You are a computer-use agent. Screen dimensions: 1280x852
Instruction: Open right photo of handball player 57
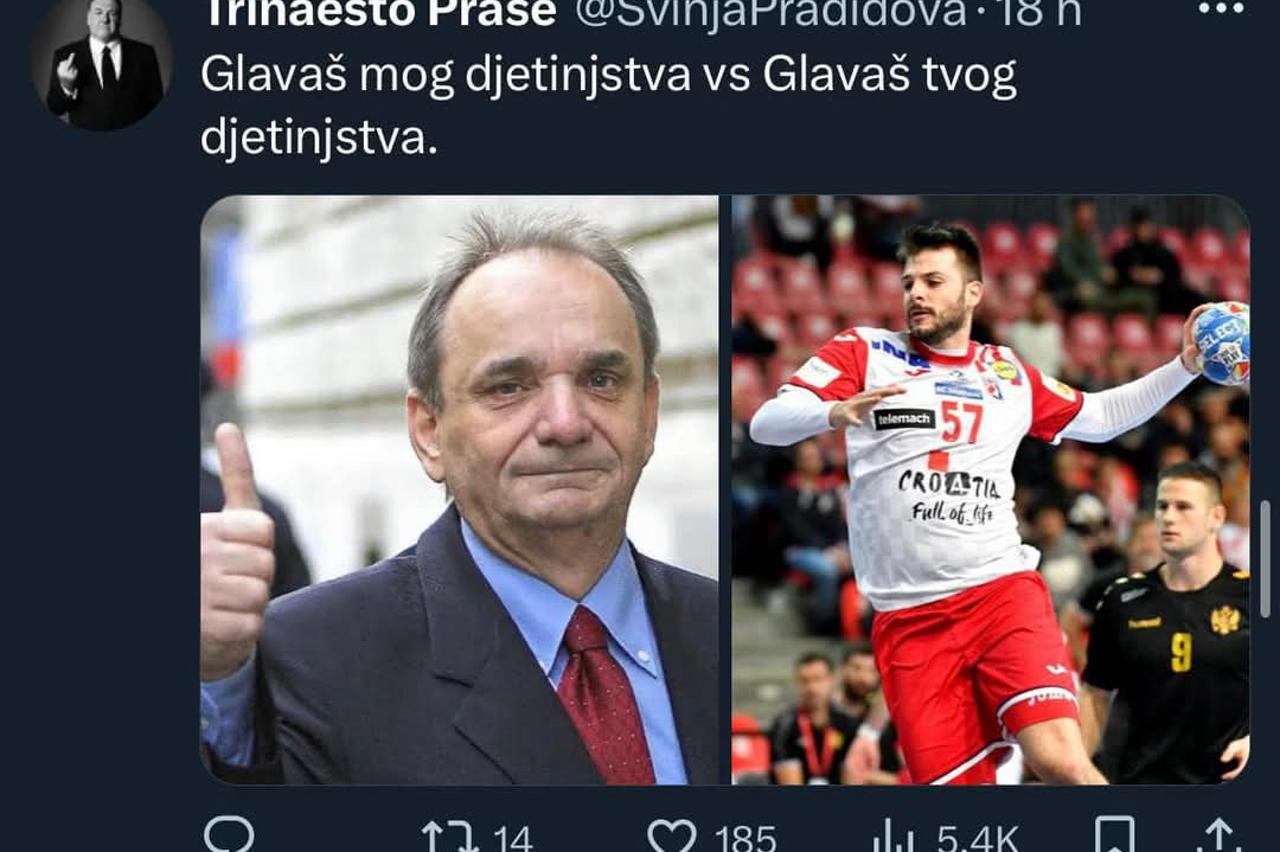tap(991, 490)
